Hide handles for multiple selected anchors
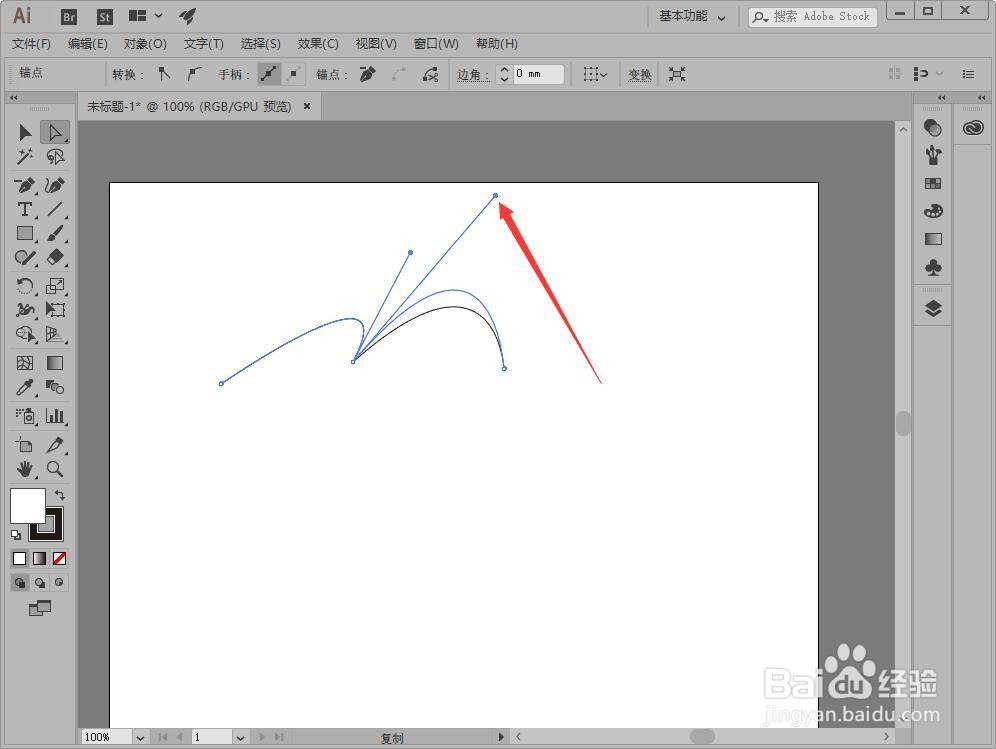The image size is (996, 749). 293,74
